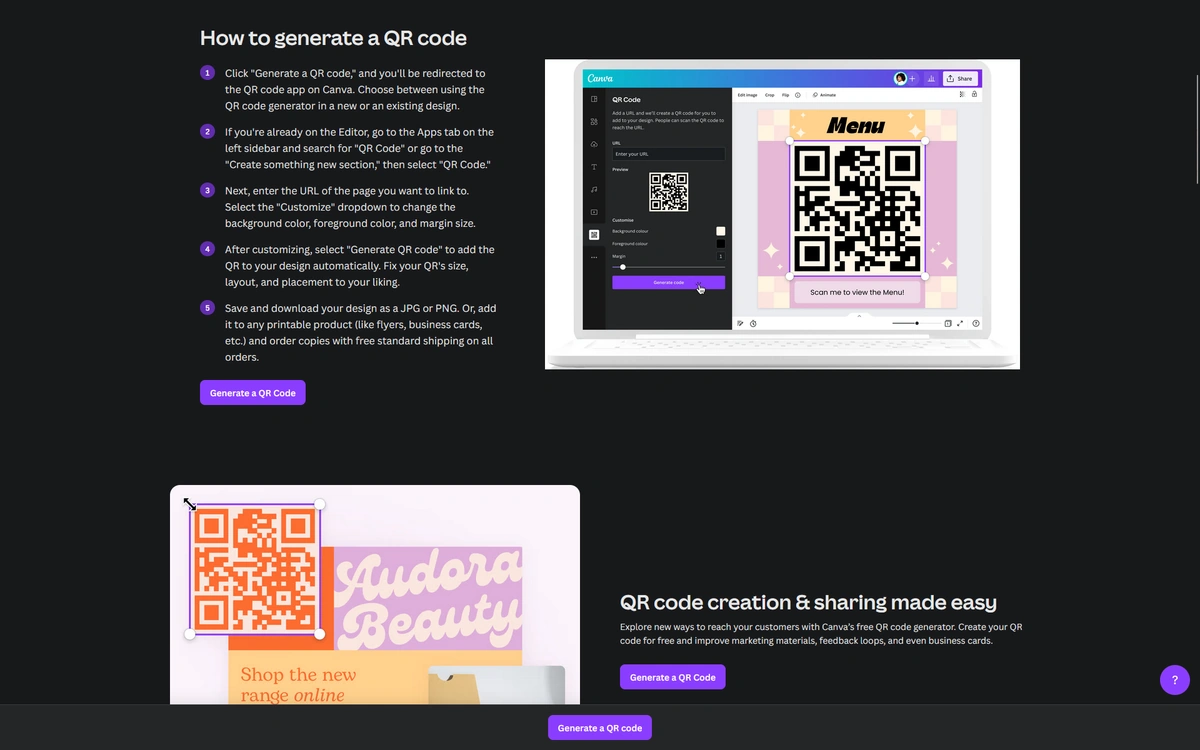Click the info circle icon after Flip

click(798, 95)
